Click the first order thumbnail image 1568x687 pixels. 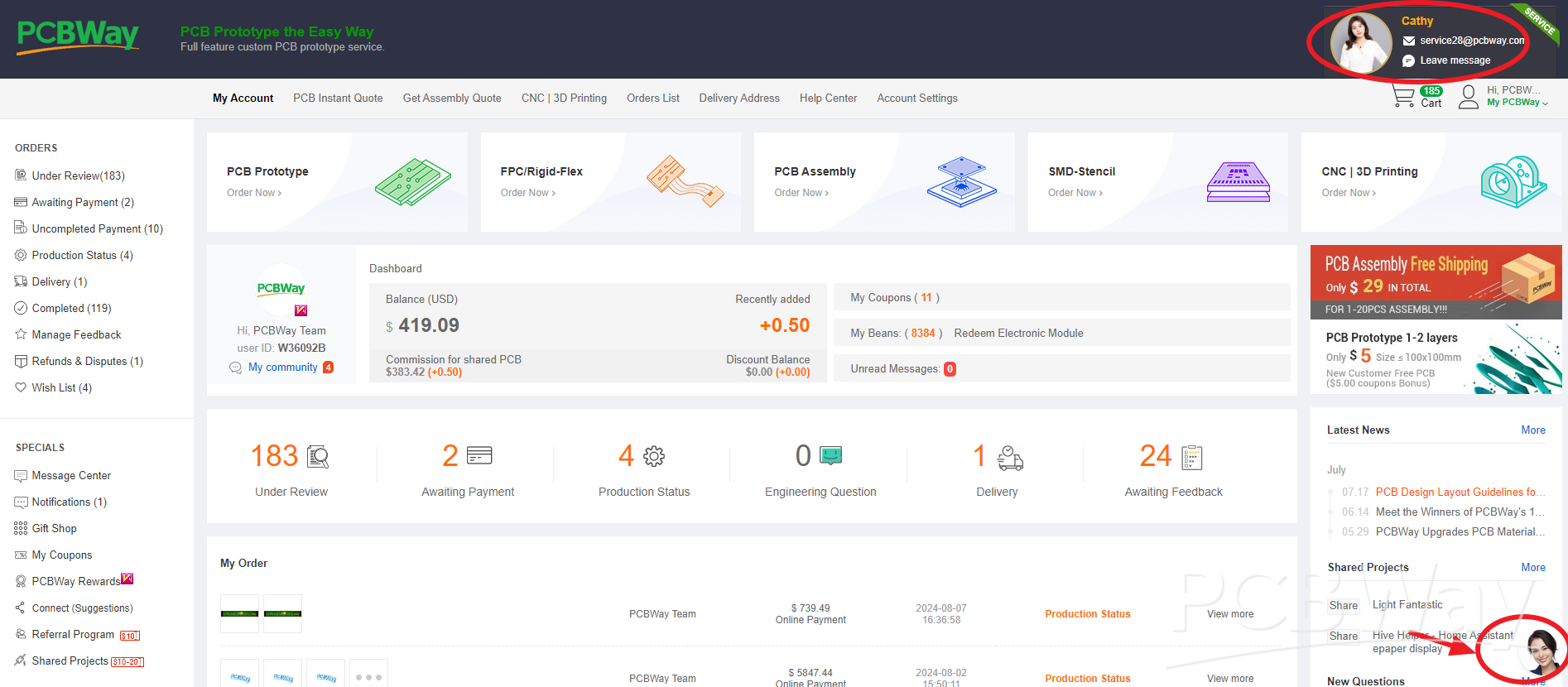239,613
